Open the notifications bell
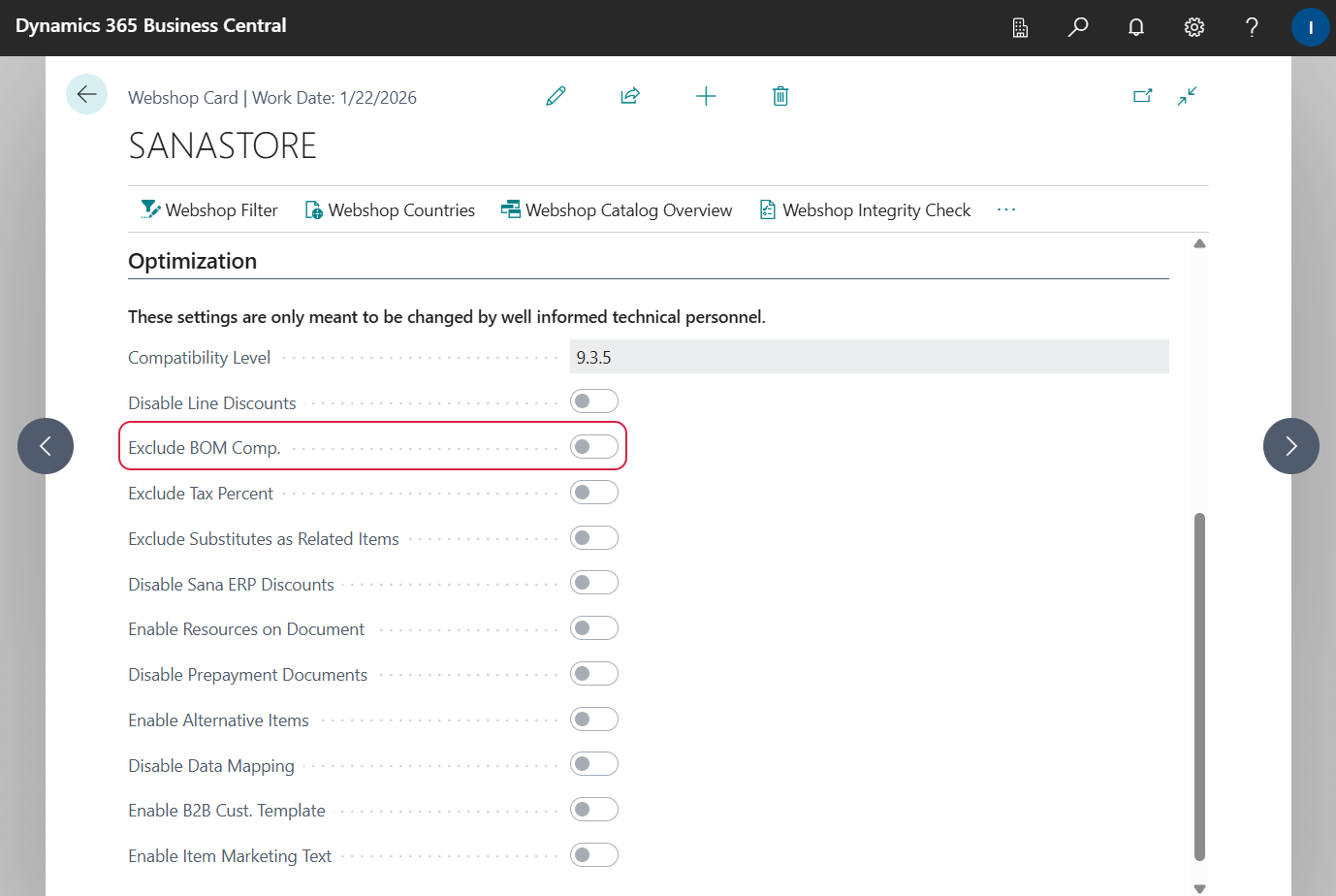Viewport: 1336px width, 896px height. (x=1136, y=27)
